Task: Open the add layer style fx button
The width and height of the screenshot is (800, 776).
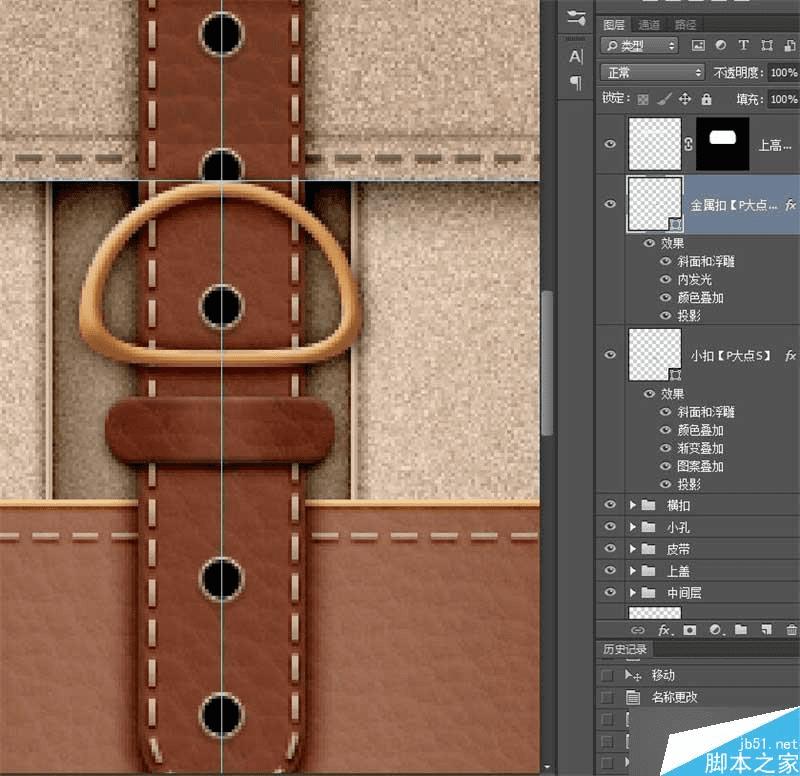Action: [663, 630]
